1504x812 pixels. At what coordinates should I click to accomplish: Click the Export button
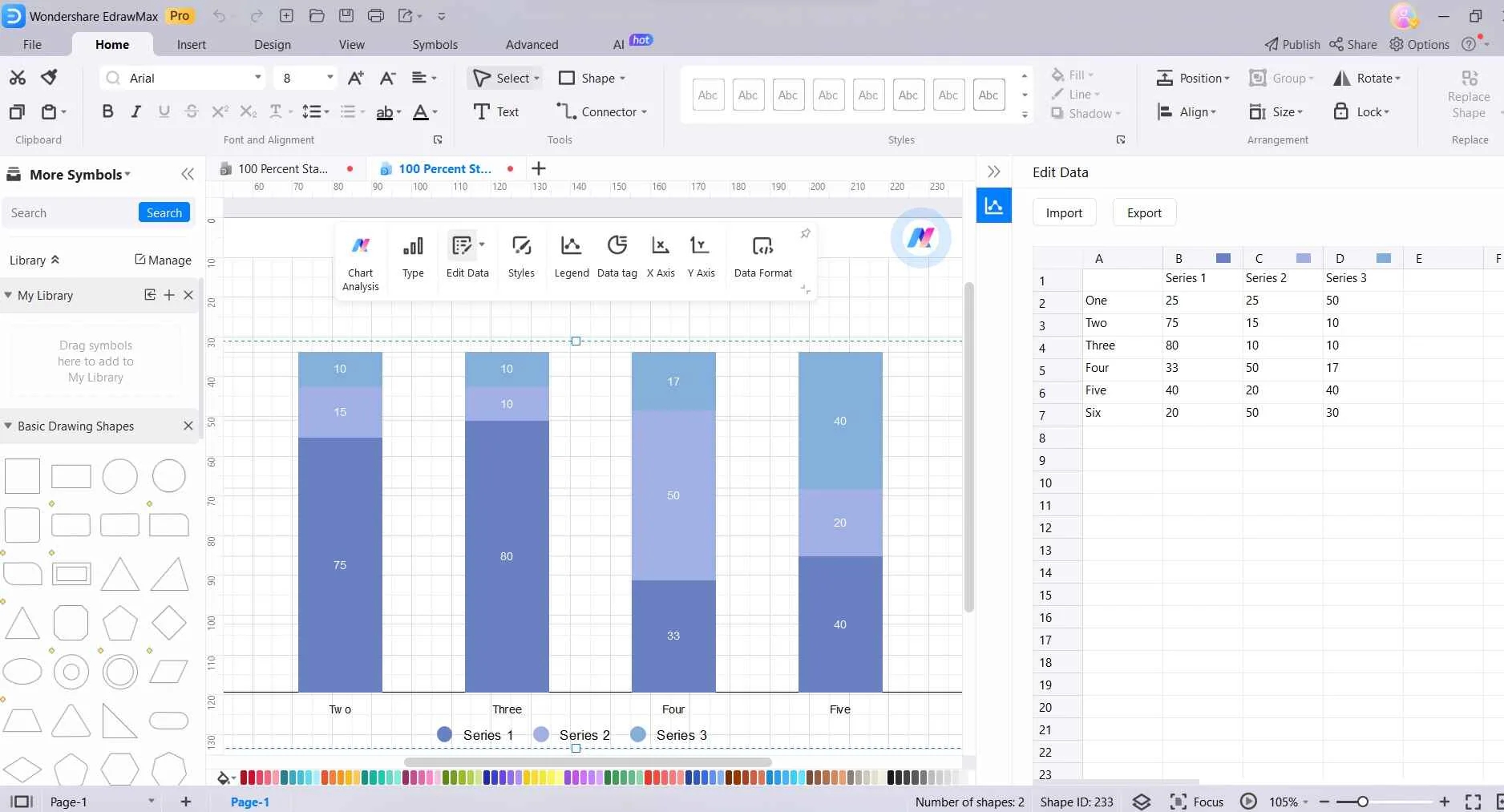pyautogui.click(x=1144, y=212)
